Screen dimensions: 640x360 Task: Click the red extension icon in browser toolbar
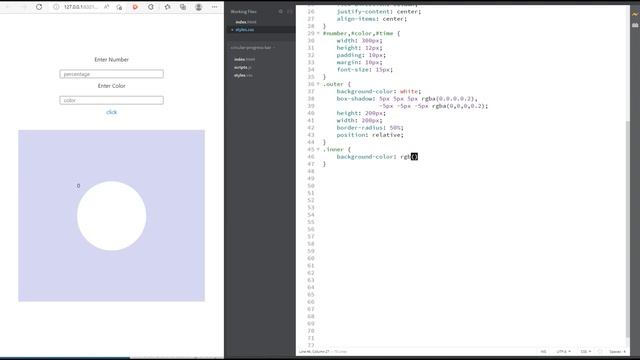[135, 7]
